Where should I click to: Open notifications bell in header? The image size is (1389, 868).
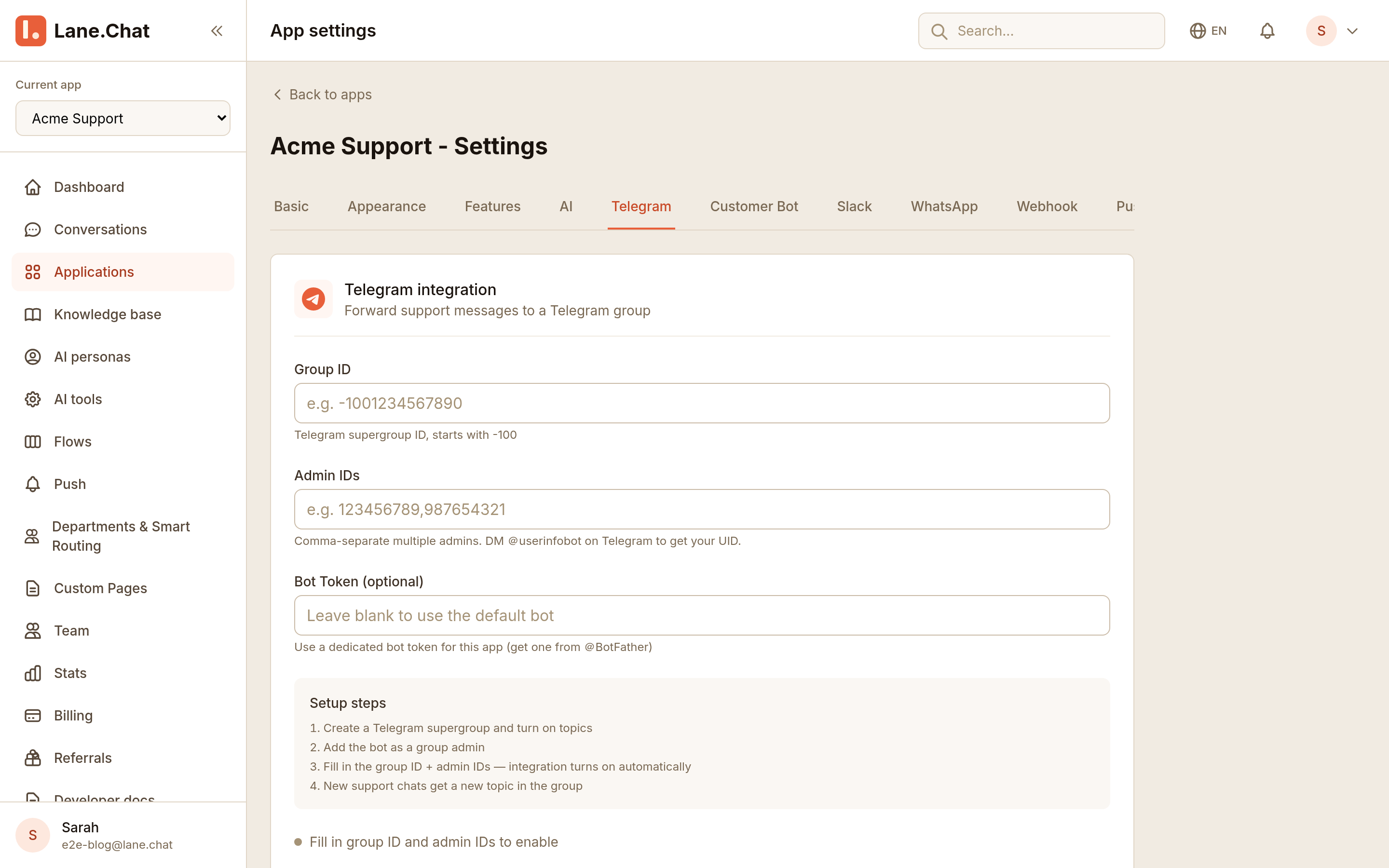click(1267, 31)
